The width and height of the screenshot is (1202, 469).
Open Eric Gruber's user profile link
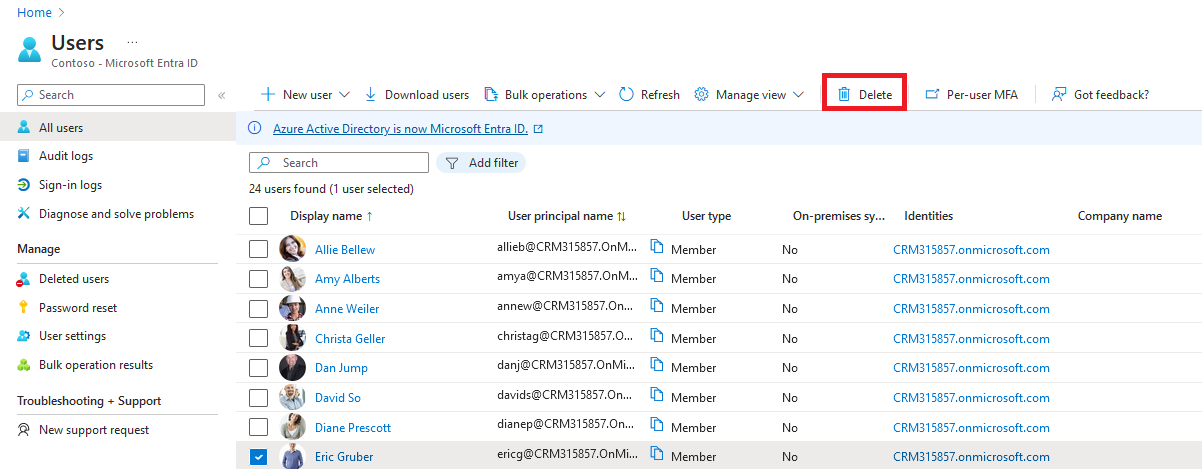click(344, 457)
